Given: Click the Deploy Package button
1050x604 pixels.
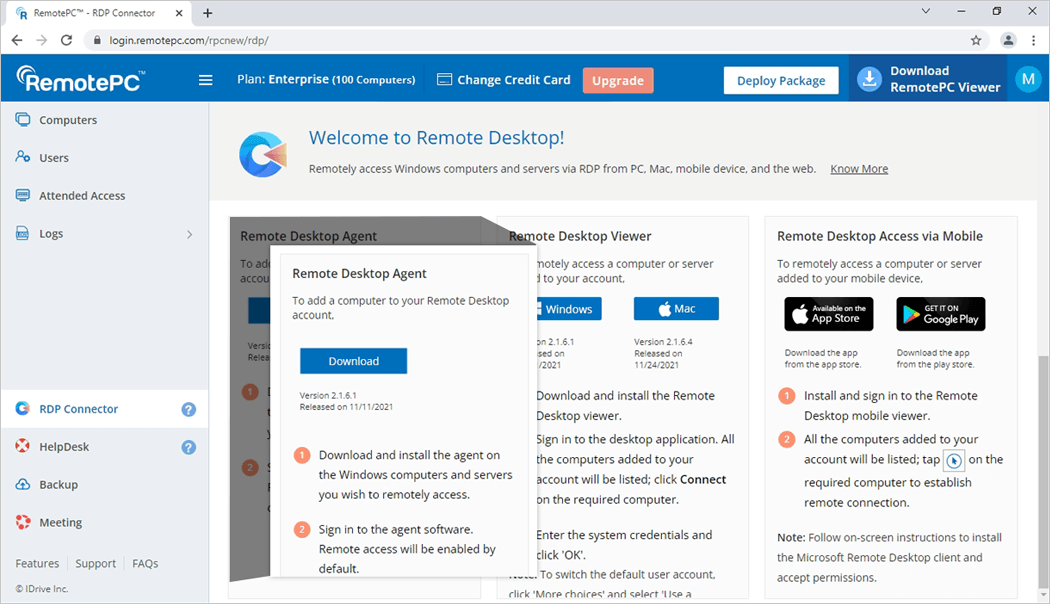Looking at the screenshot, I should 781,80.
